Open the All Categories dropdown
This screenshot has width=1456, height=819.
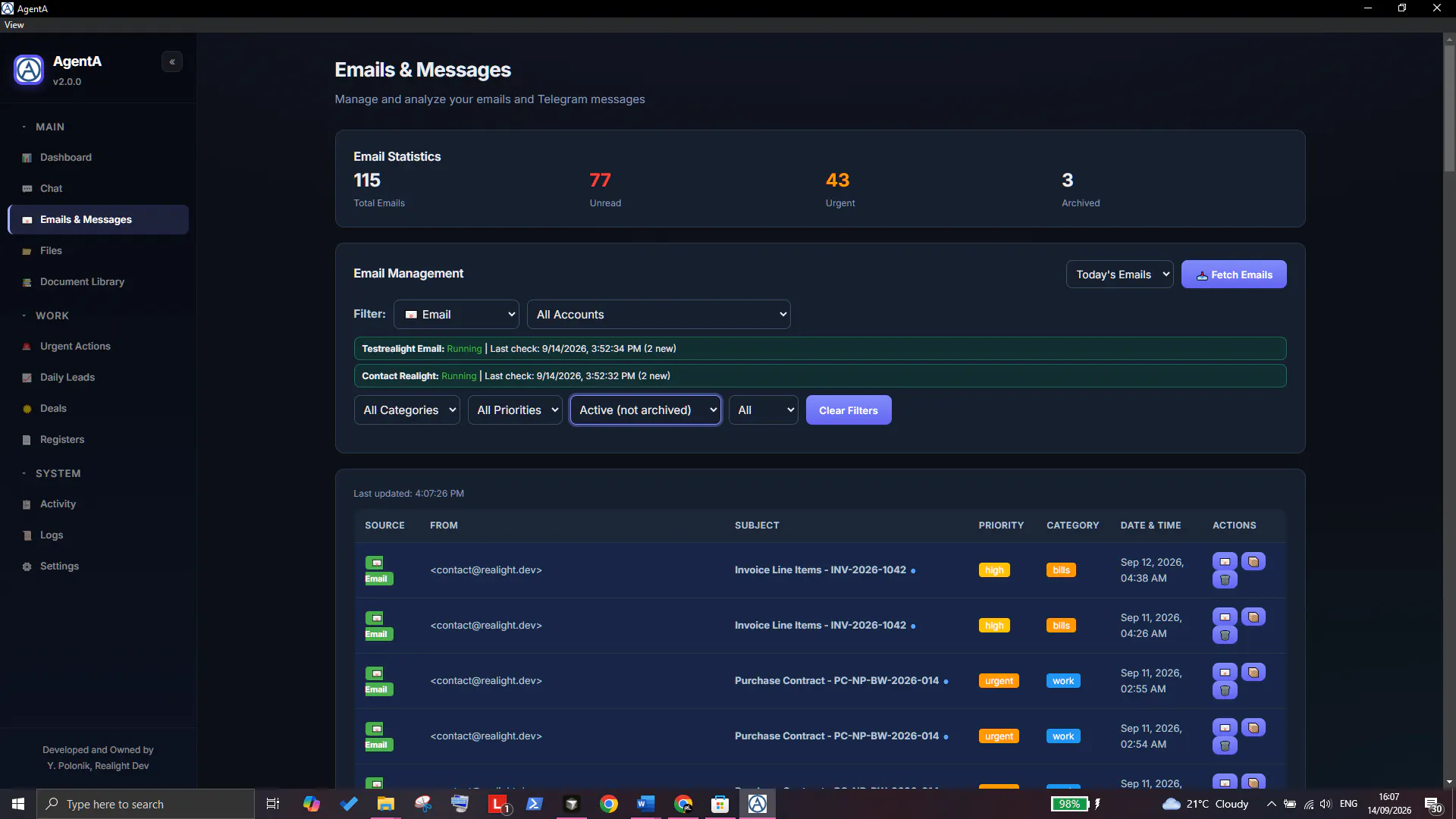(407, 410)
